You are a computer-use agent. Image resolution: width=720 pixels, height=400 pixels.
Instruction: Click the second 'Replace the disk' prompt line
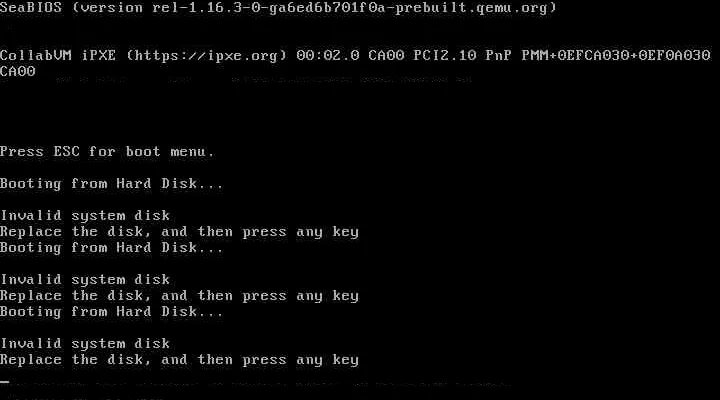(x=179, y=296)
